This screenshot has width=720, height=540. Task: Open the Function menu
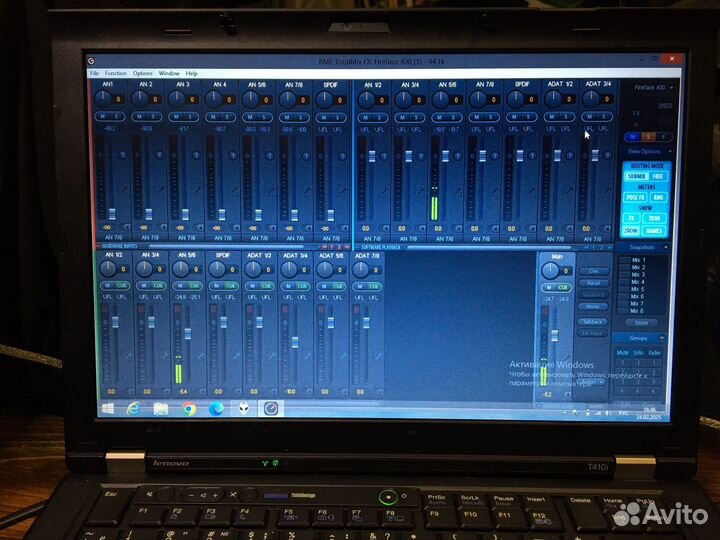coord(116,73)
